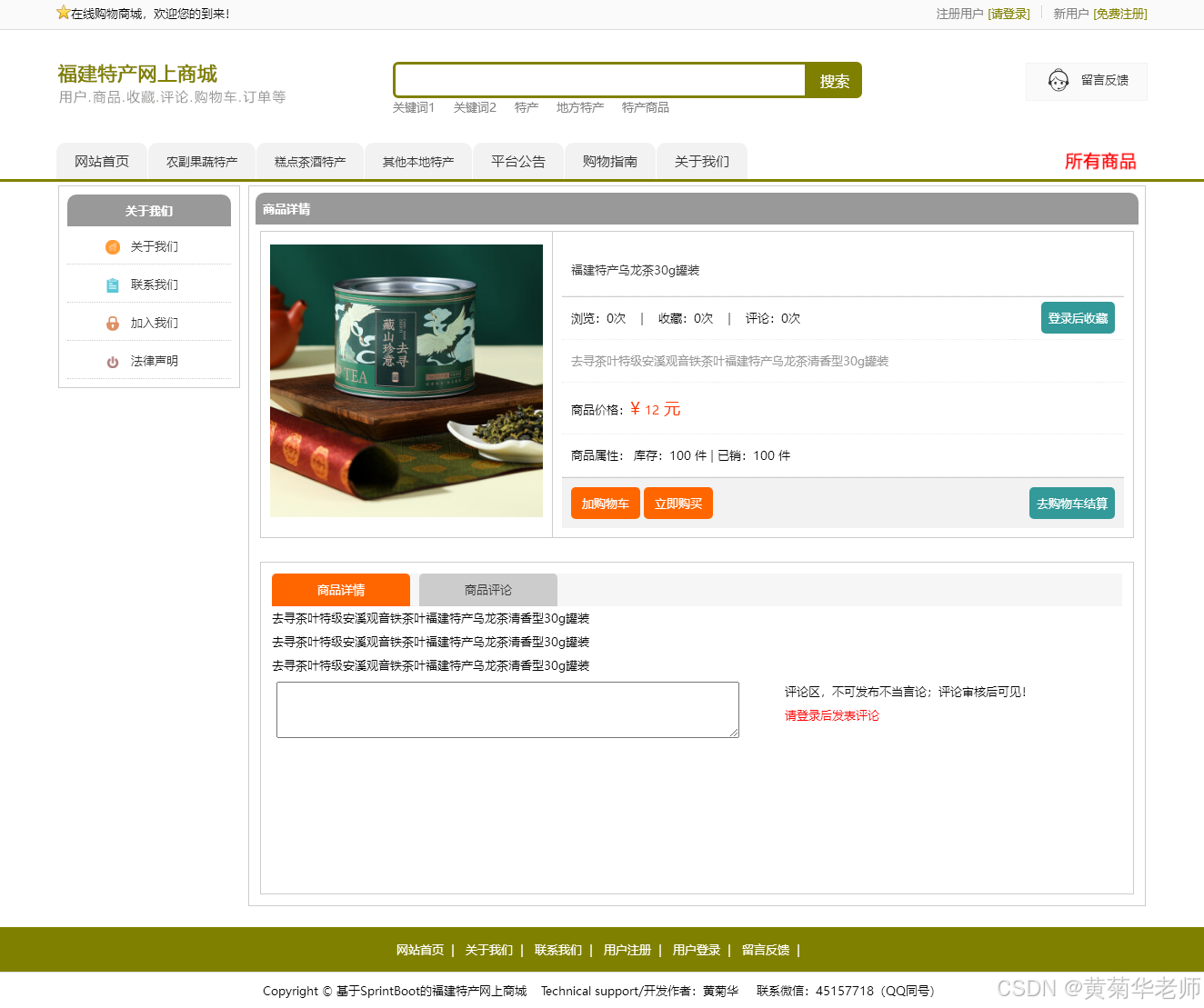Image resolution: width=1204 pixels, height=1008 pixels.
Task: Click the 已销：100 件 sold text
Action: 754,455
